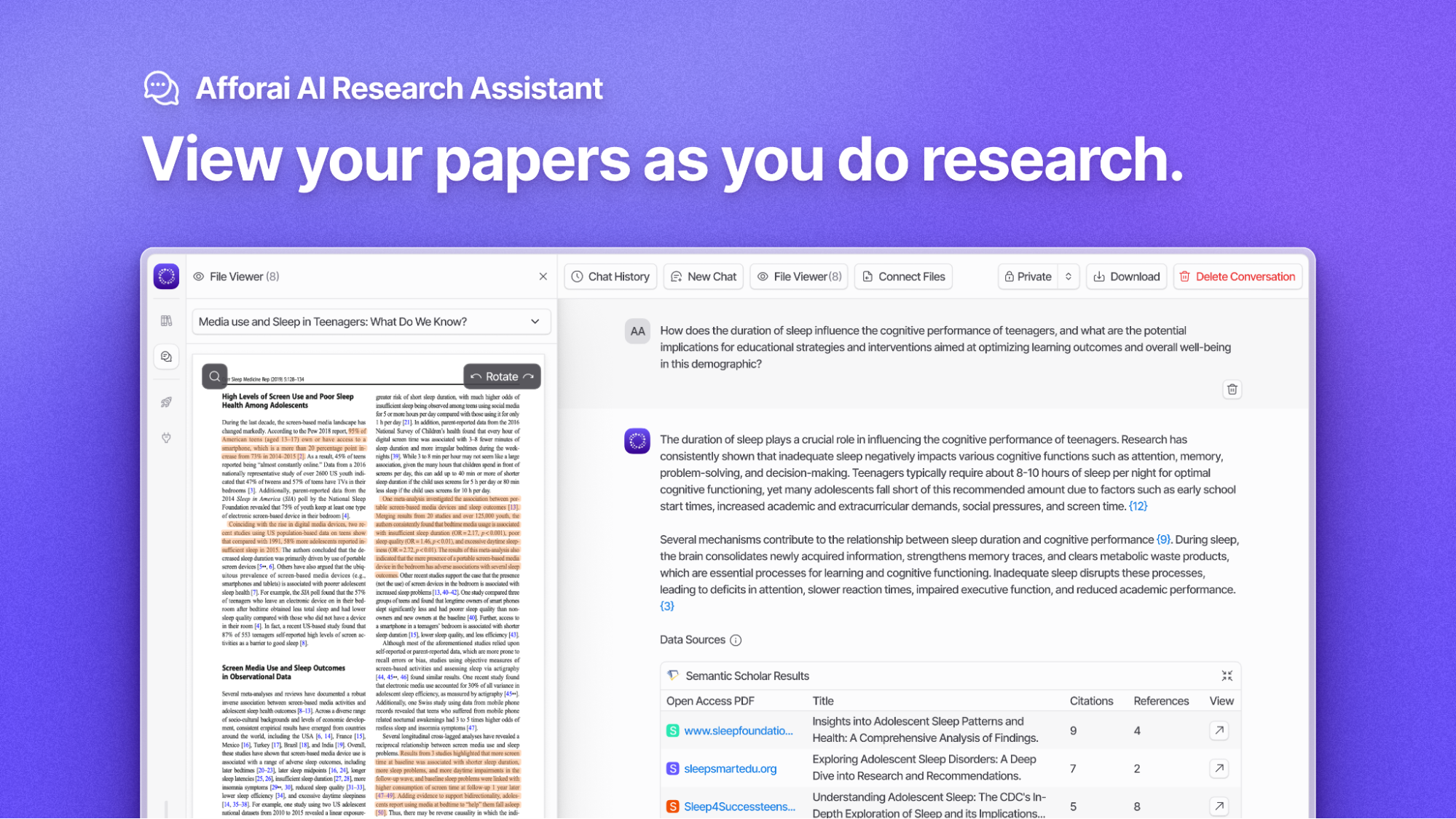Click the Search icon in file viewer

click(x=214, y=377)
